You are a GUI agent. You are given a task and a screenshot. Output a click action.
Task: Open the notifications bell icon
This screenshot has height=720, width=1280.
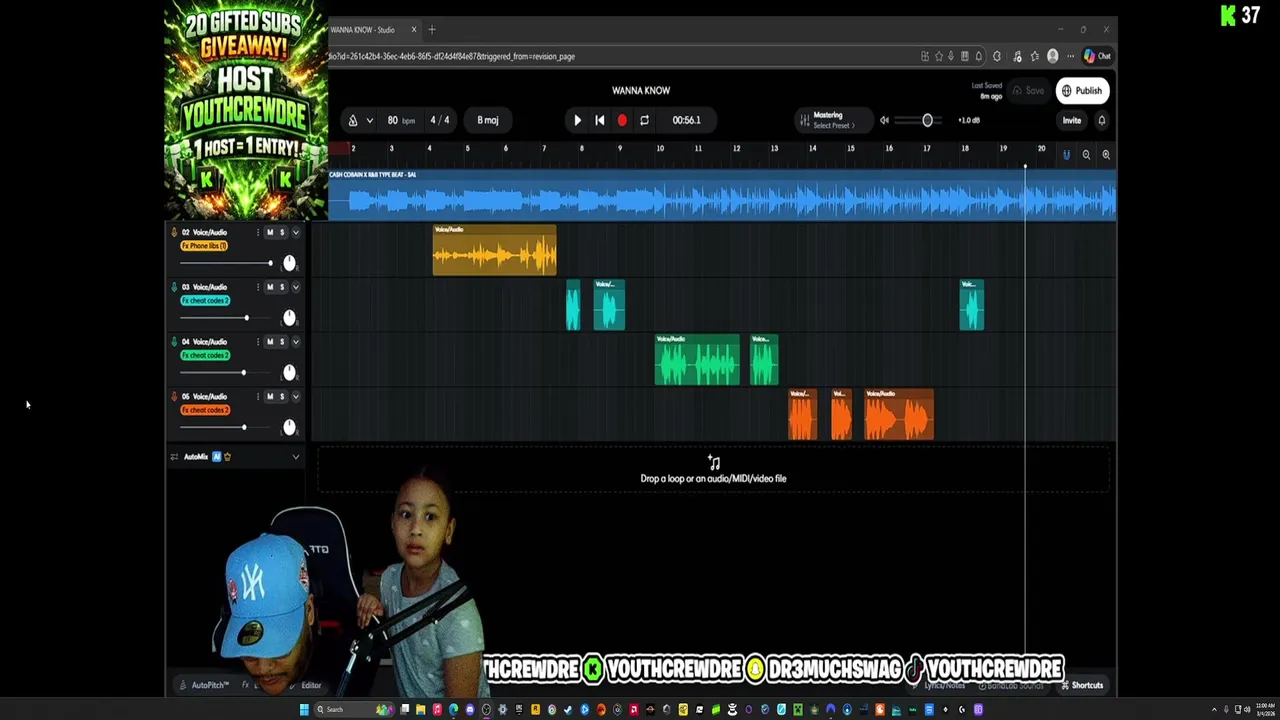tap(1102, 120)
